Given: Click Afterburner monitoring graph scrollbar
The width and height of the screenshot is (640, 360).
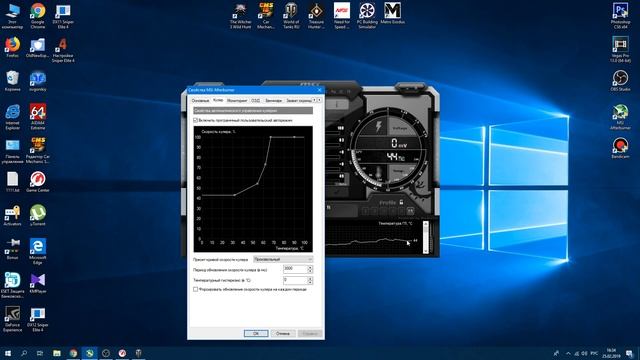Looking at the screenshot, I should (x=426, y=237).
